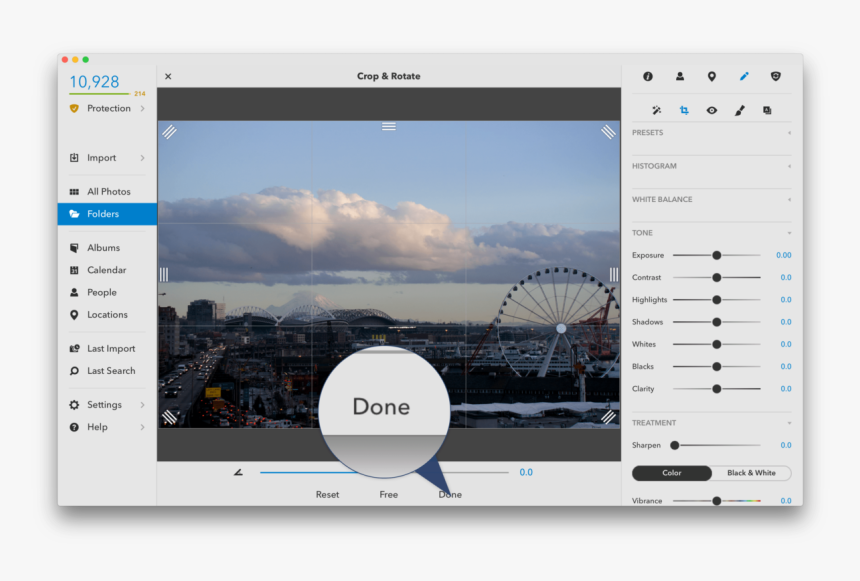This screenshot has height=581, width=860.
Task: Click the top edge crop handle
Action: click(389, 127)
